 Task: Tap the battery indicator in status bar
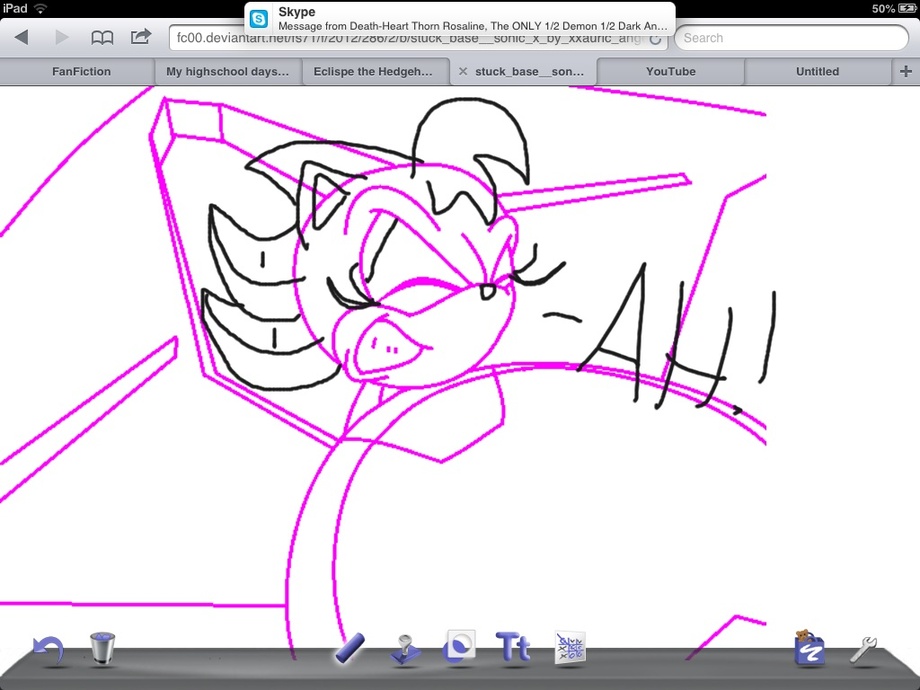point(907,8)
